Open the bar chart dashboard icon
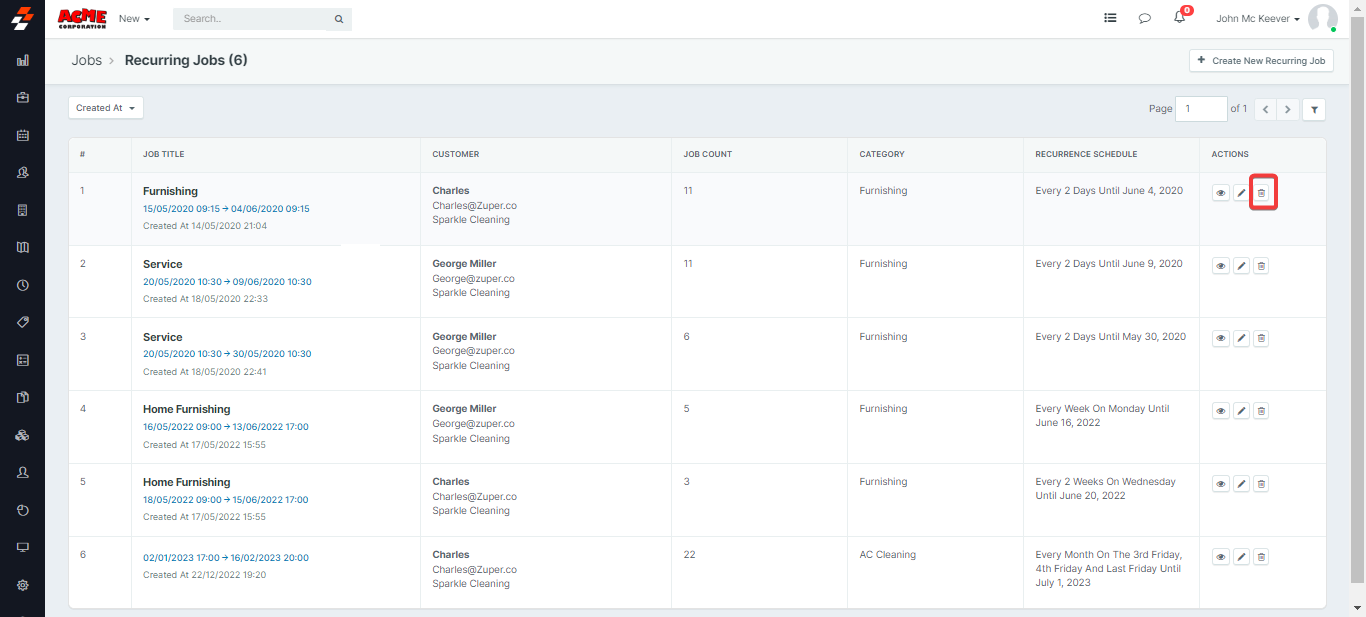 coord(23,60)
